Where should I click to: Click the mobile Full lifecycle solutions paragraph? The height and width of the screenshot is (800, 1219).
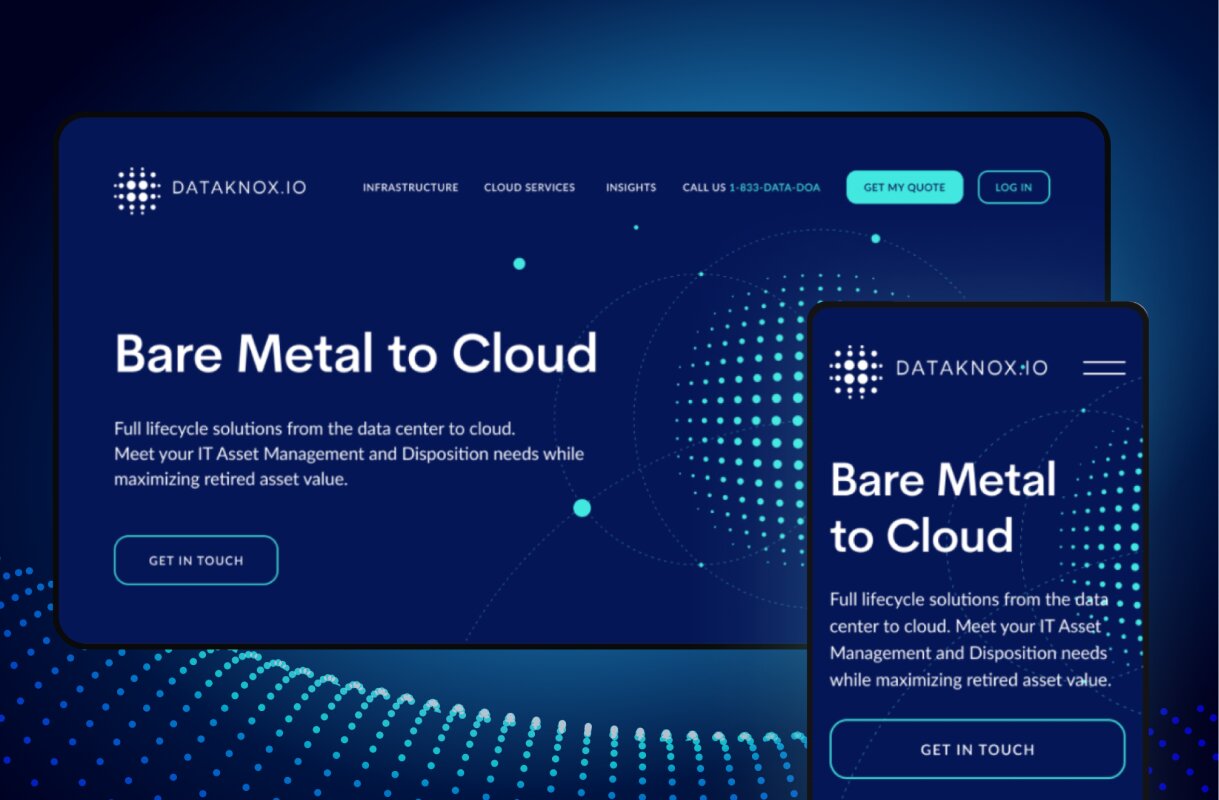click(x=970, y=640)
